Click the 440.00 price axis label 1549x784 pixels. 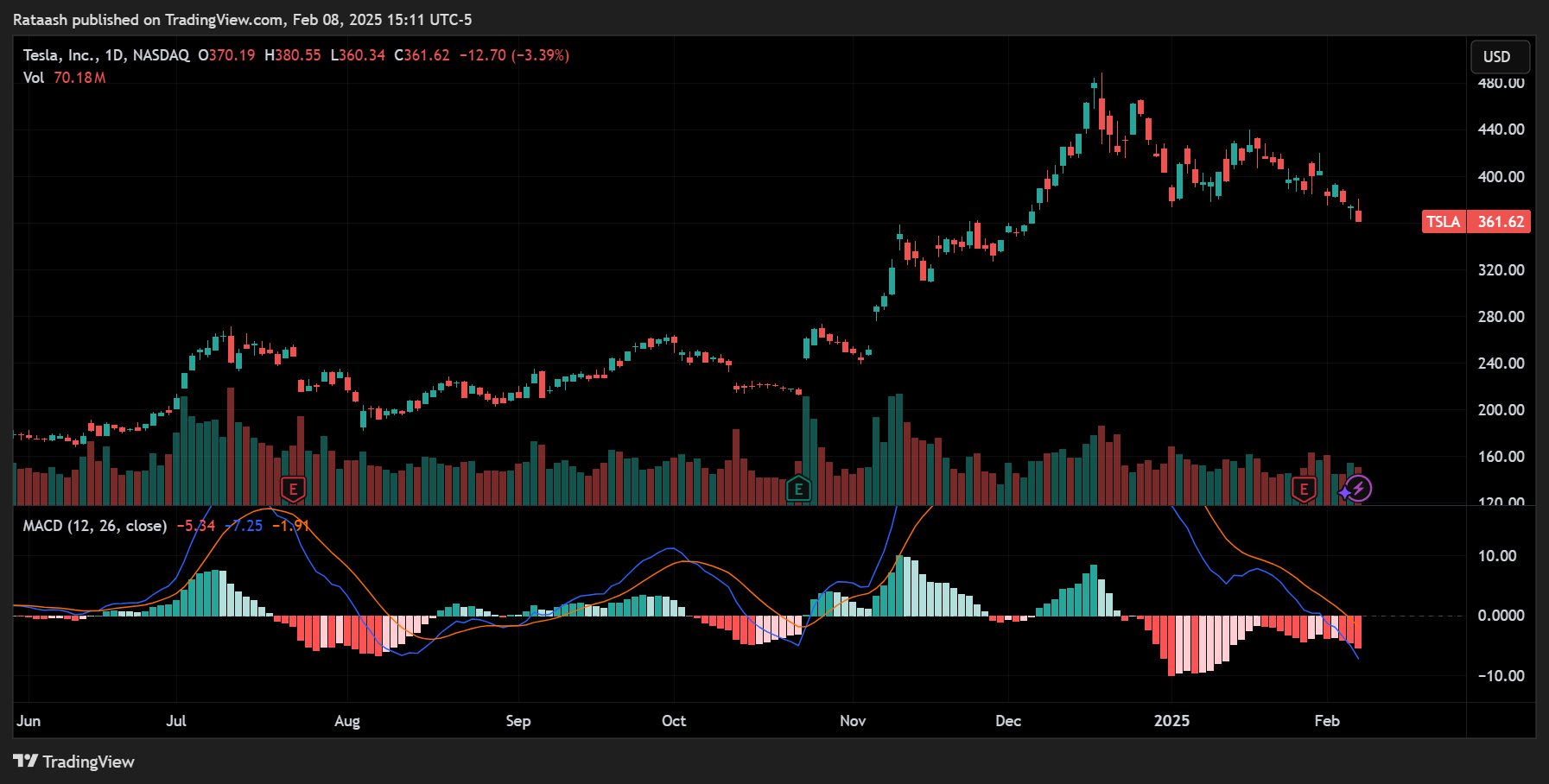pos(1501,130)
